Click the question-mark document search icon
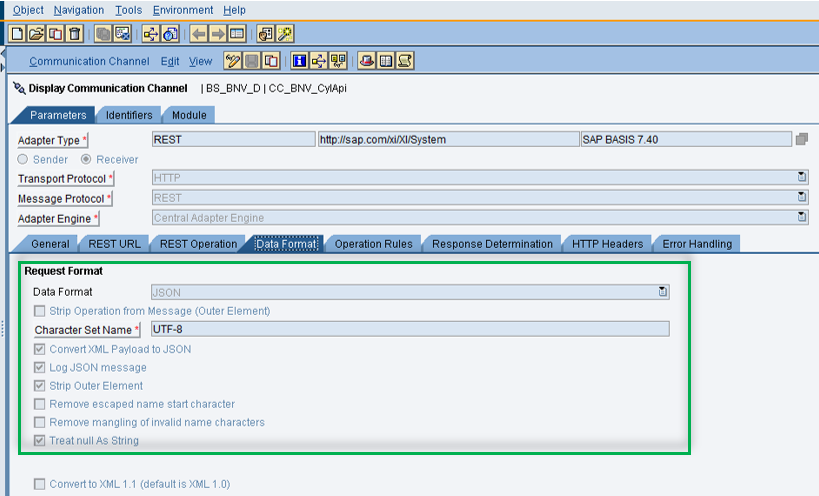 pyautogui.click(x=170, y=34)
